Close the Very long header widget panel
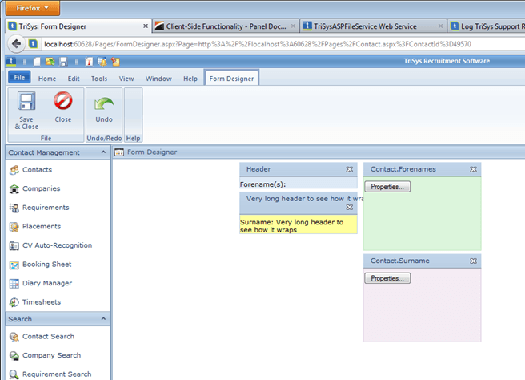Image resolution: width=525 pixels, height=380 pixels. click(x=350, y=207)
